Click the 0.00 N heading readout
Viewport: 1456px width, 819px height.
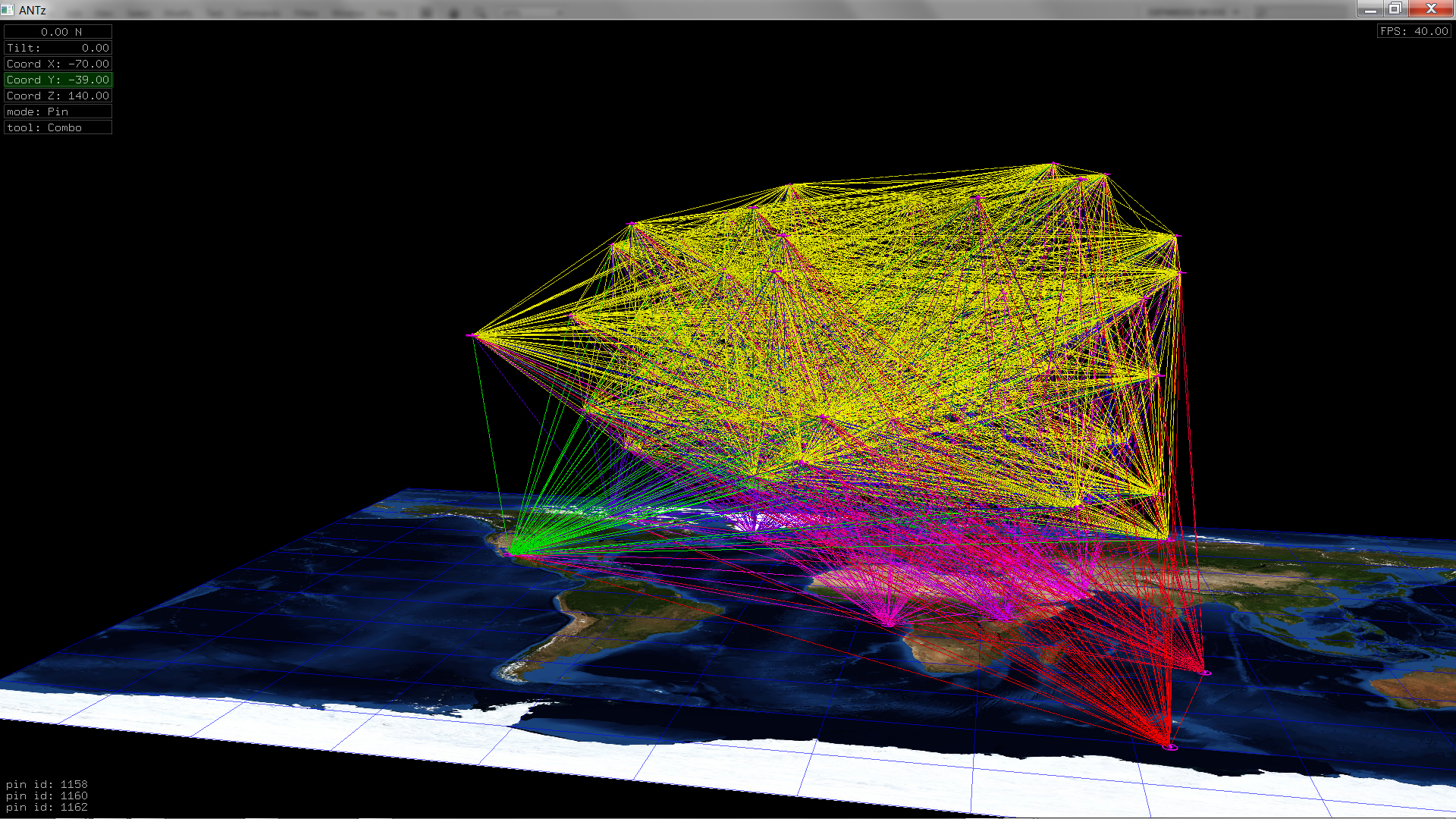(x=58, y=32)
